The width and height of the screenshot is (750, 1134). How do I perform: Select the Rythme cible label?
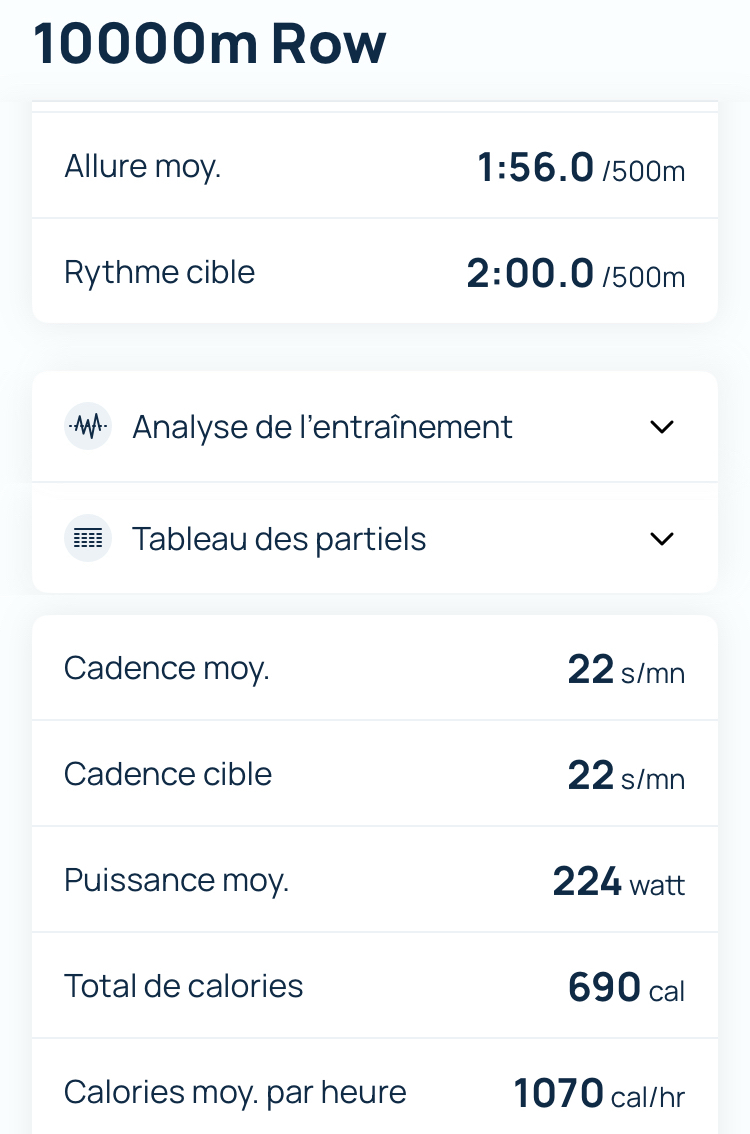coord(159,272)
